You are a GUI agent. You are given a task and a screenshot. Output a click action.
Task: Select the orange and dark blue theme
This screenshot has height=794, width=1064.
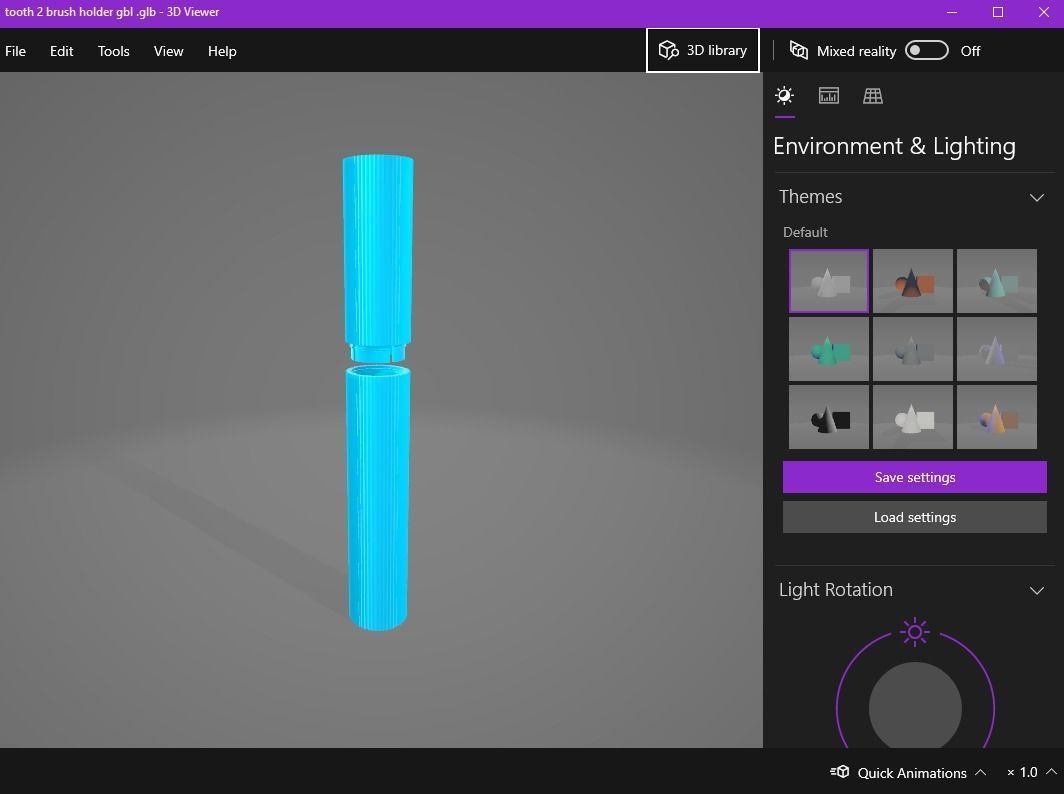click(913, 281)
